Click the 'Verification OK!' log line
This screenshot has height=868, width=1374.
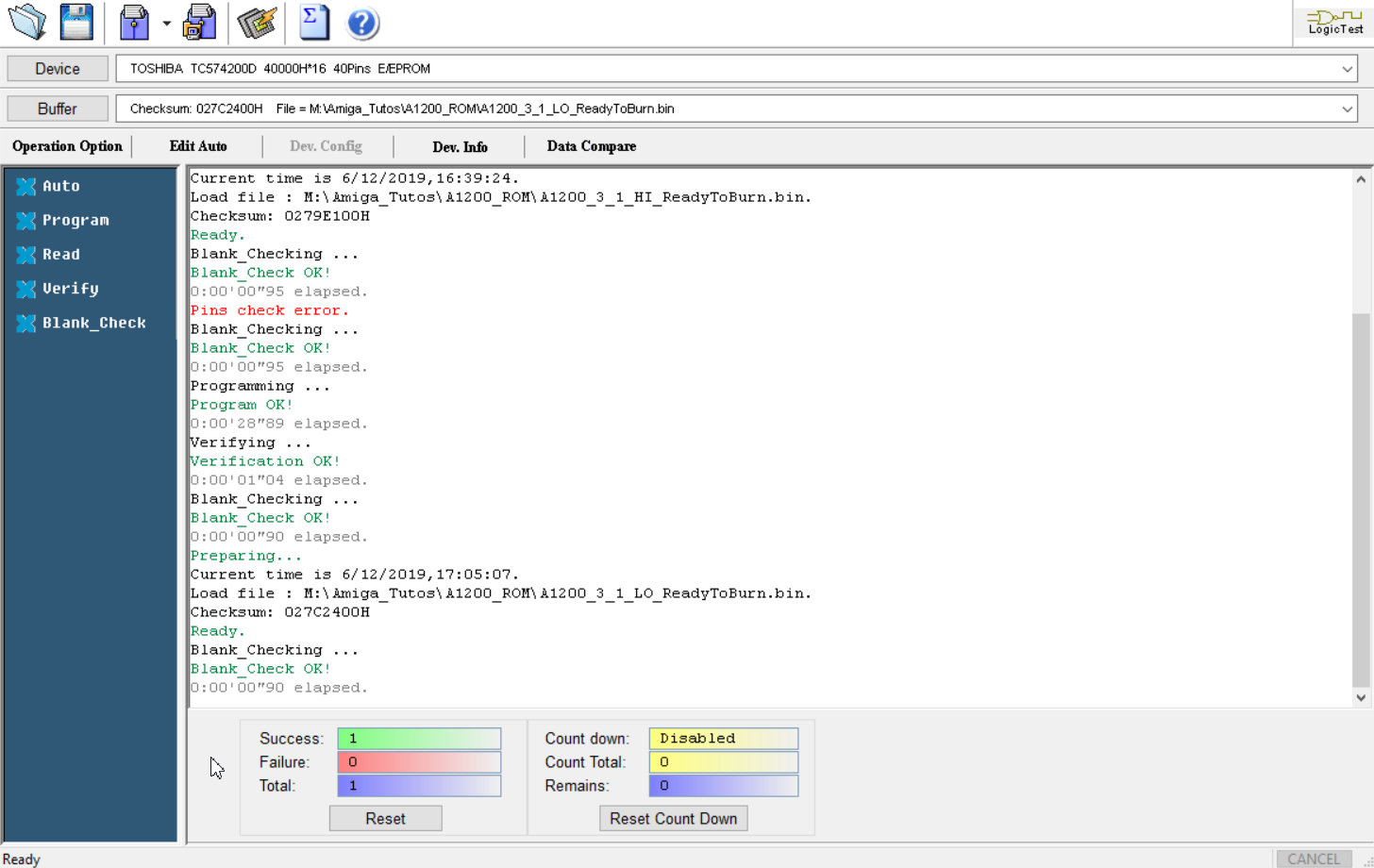265,461
